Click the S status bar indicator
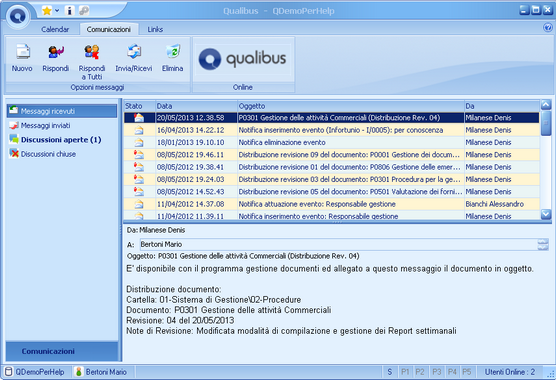Image resolution: width=556 pixels, height=380 pixels. (x=390, y=372)
